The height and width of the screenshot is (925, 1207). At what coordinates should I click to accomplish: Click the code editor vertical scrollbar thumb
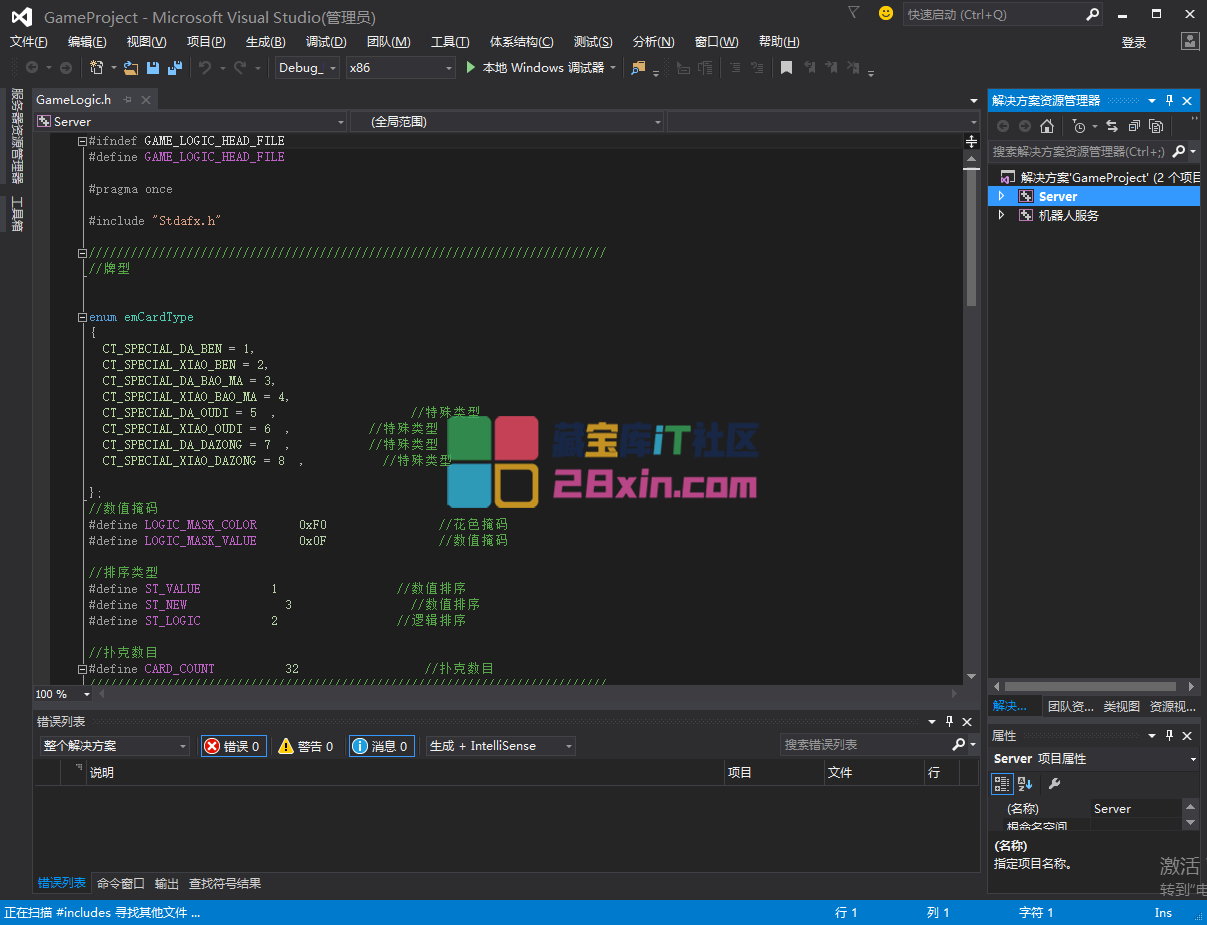[971, 237]
